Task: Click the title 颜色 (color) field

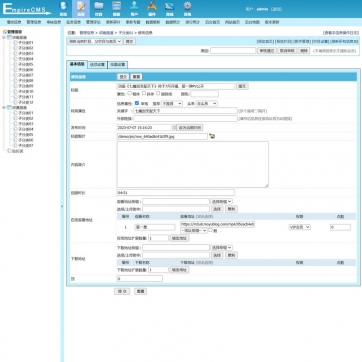Action: 204,94
